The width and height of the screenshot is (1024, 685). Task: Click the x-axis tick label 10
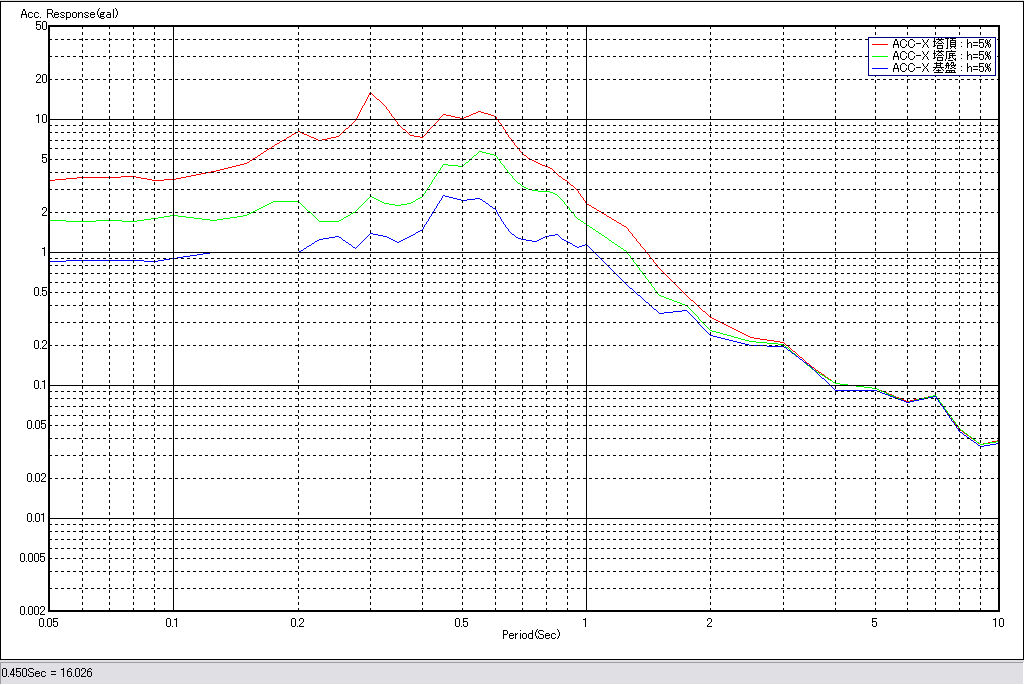[996, 623]
